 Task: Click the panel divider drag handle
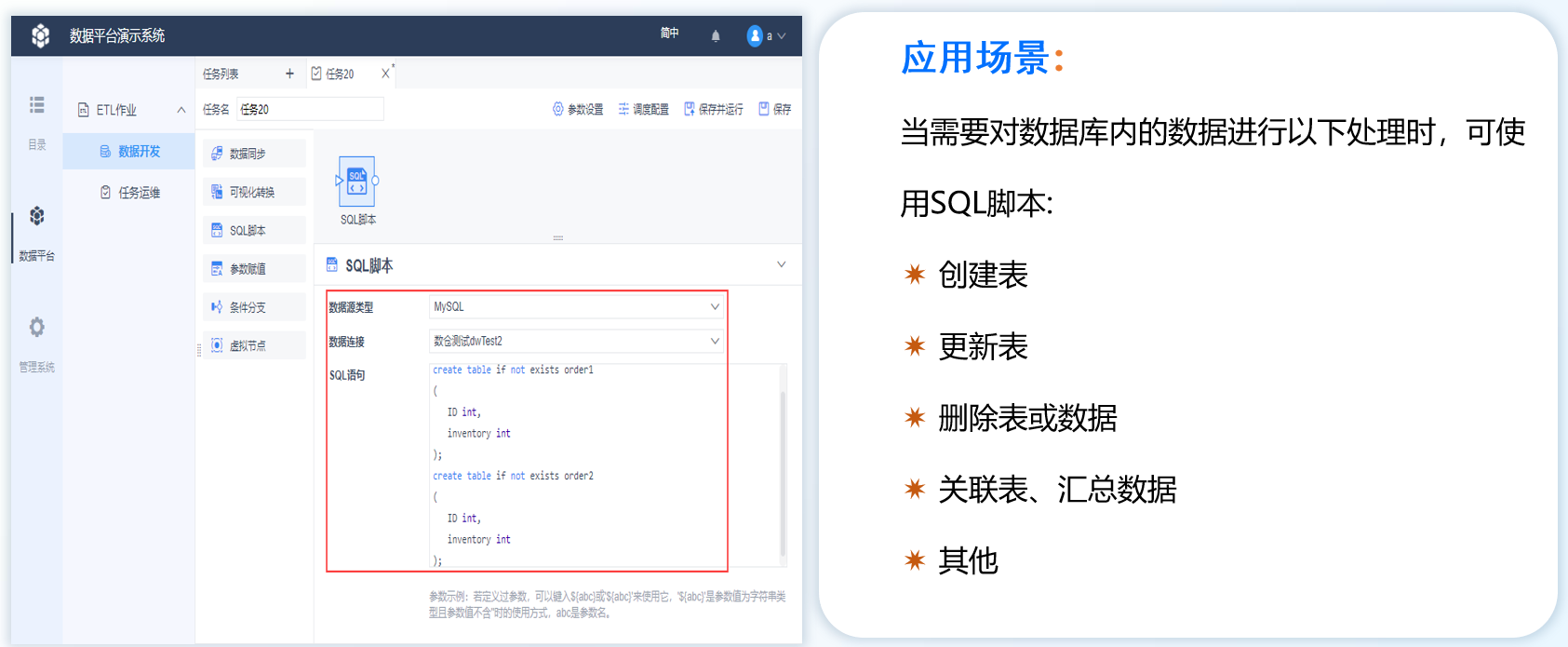pos(558,238)
